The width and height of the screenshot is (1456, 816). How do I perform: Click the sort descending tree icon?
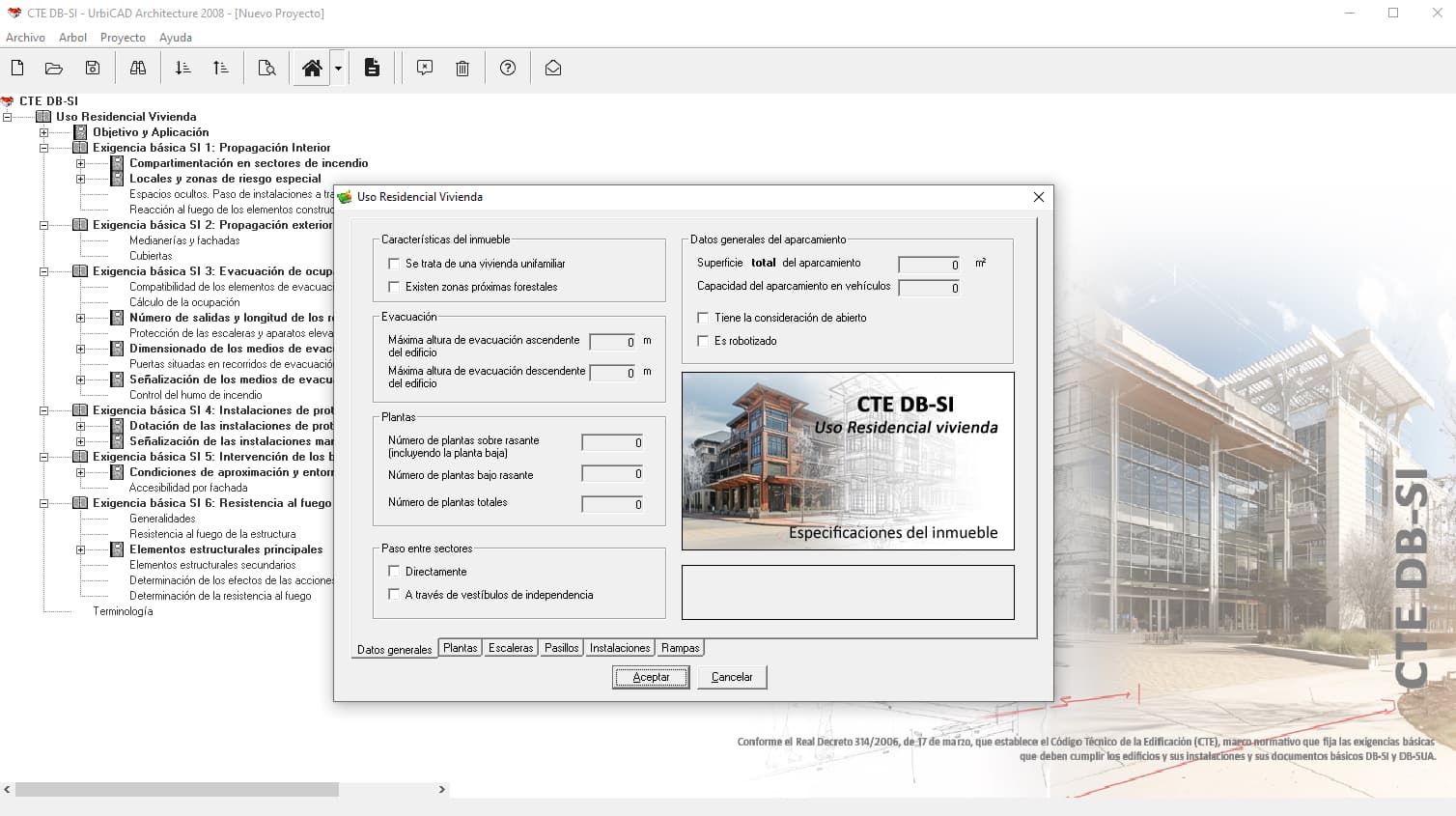[182, 68]
